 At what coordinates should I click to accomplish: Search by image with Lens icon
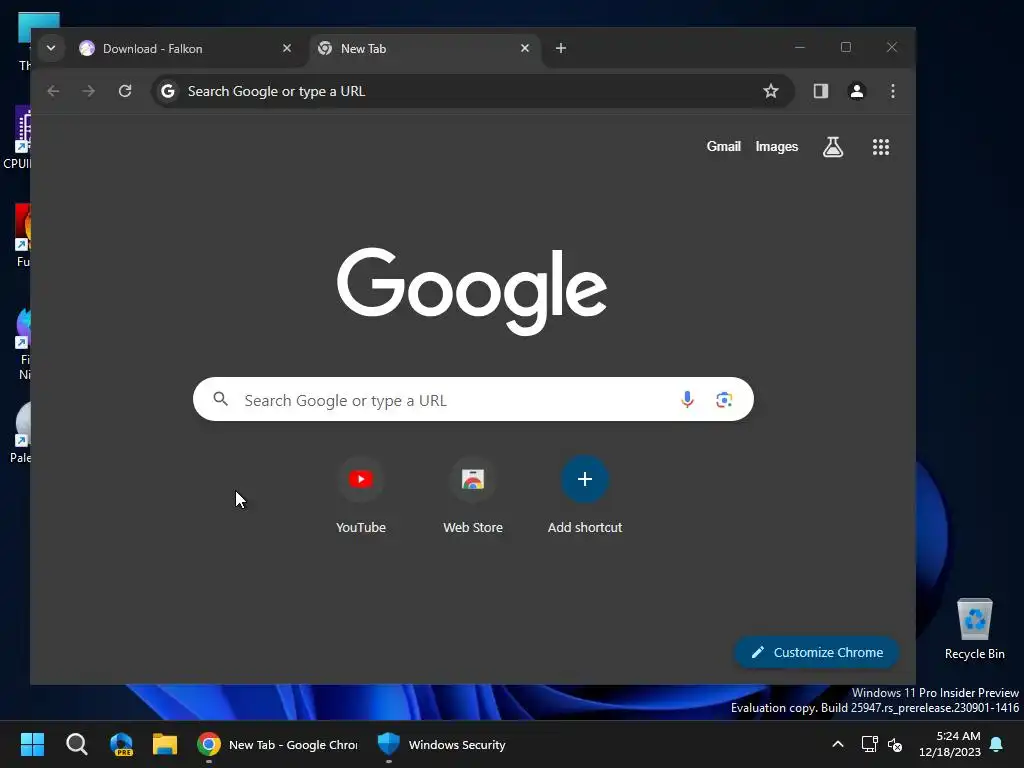coord(724,400)
